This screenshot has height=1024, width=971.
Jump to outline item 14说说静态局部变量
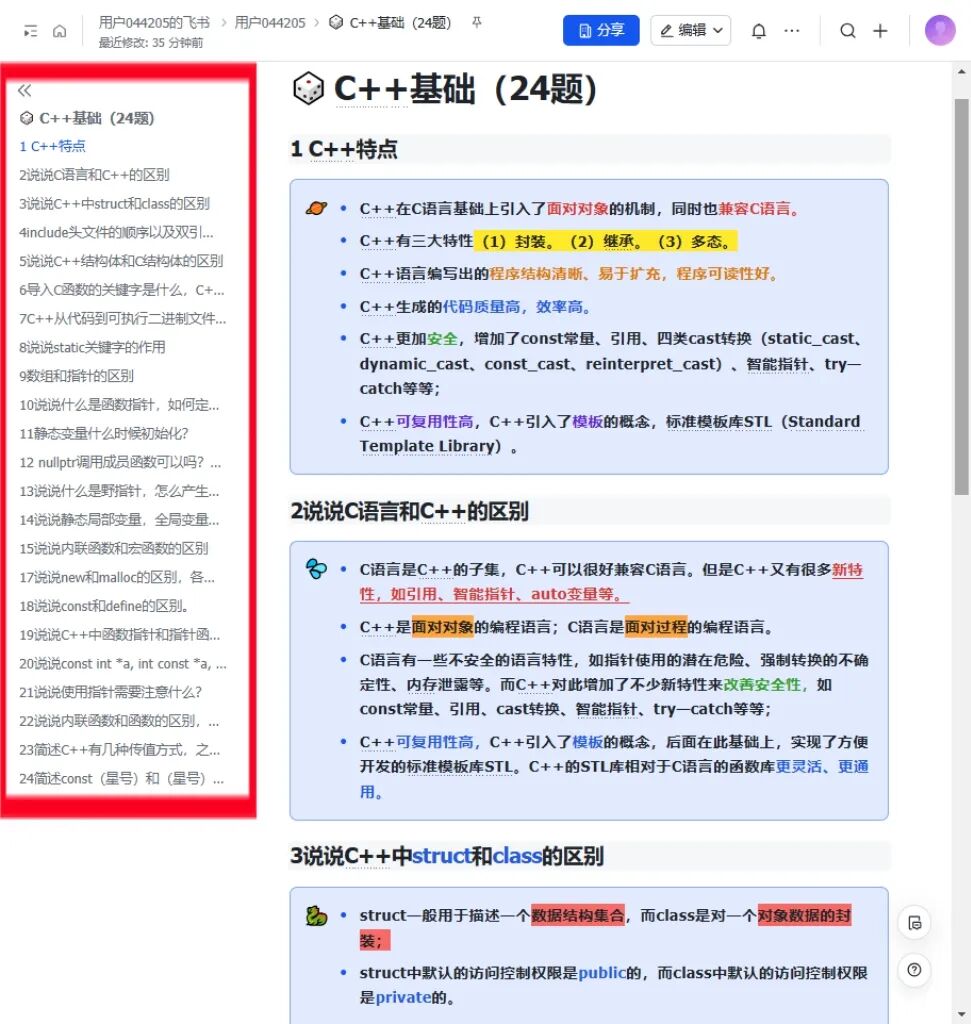point(119,520)
